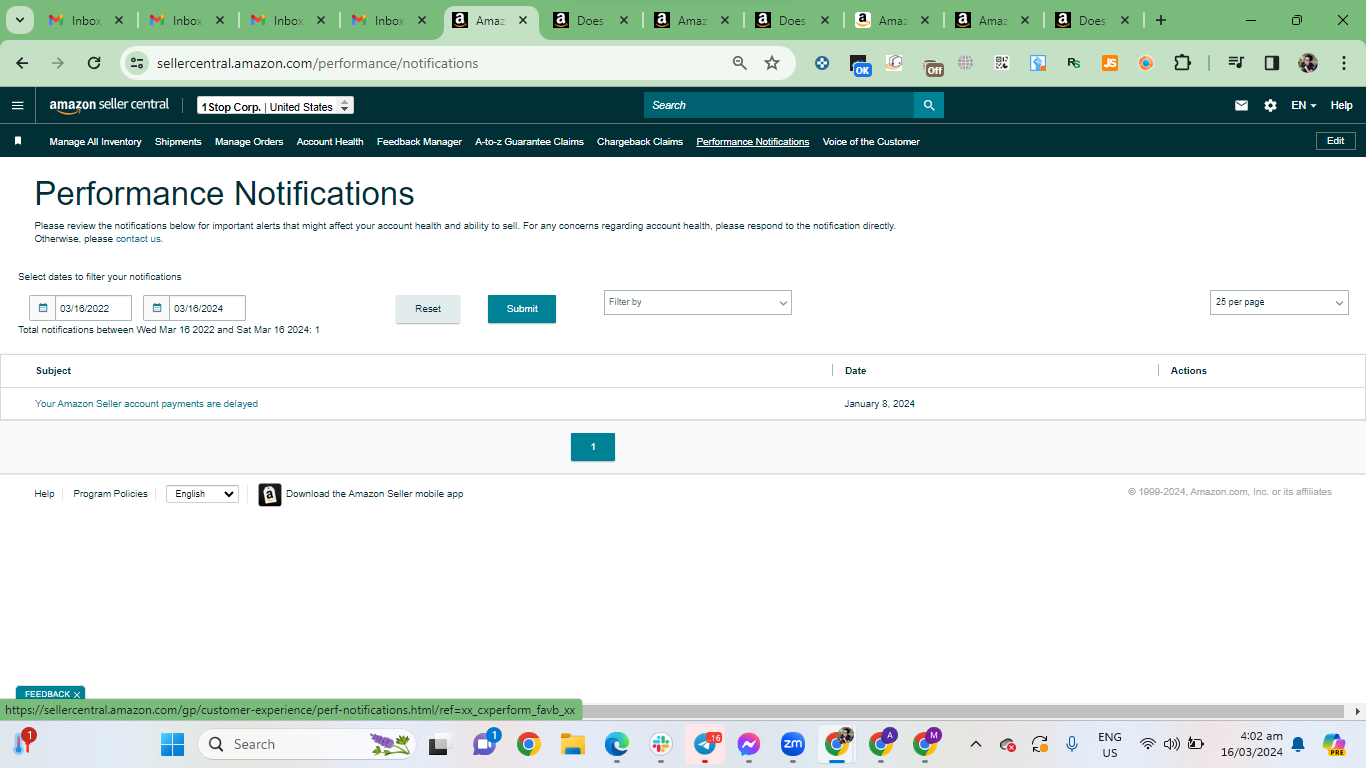Open the Filter by dropdown

pyautogui.click(x=698, y=302)
